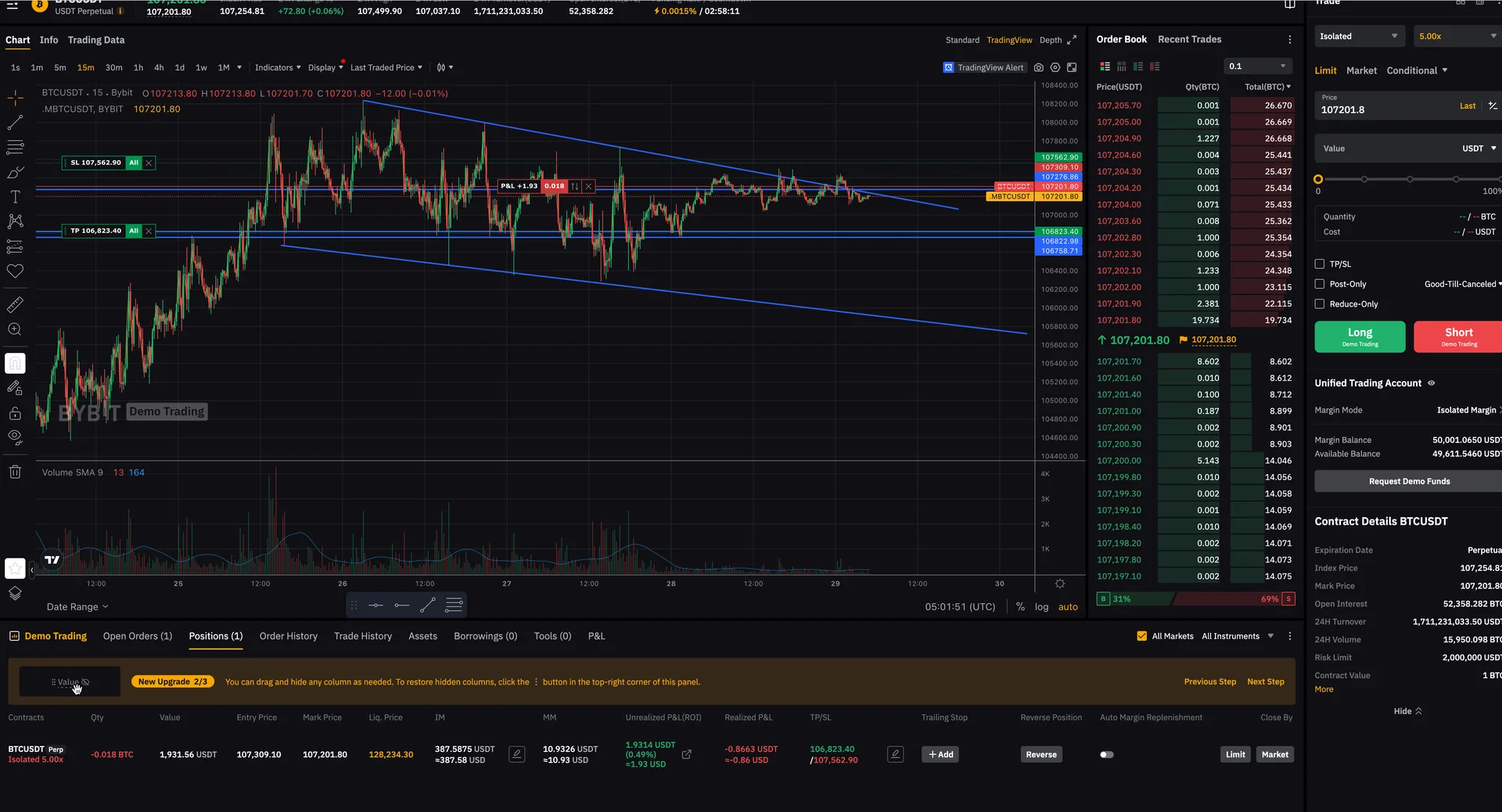Enable the Post-Only checkbox
Screen dimensions: 1502x812
pyautogui.click(x=1320, y=284)
